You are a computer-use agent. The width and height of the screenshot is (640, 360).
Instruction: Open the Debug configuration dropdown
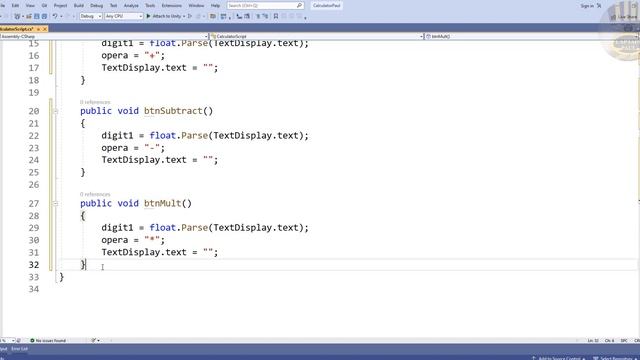(x=91, y=16)
